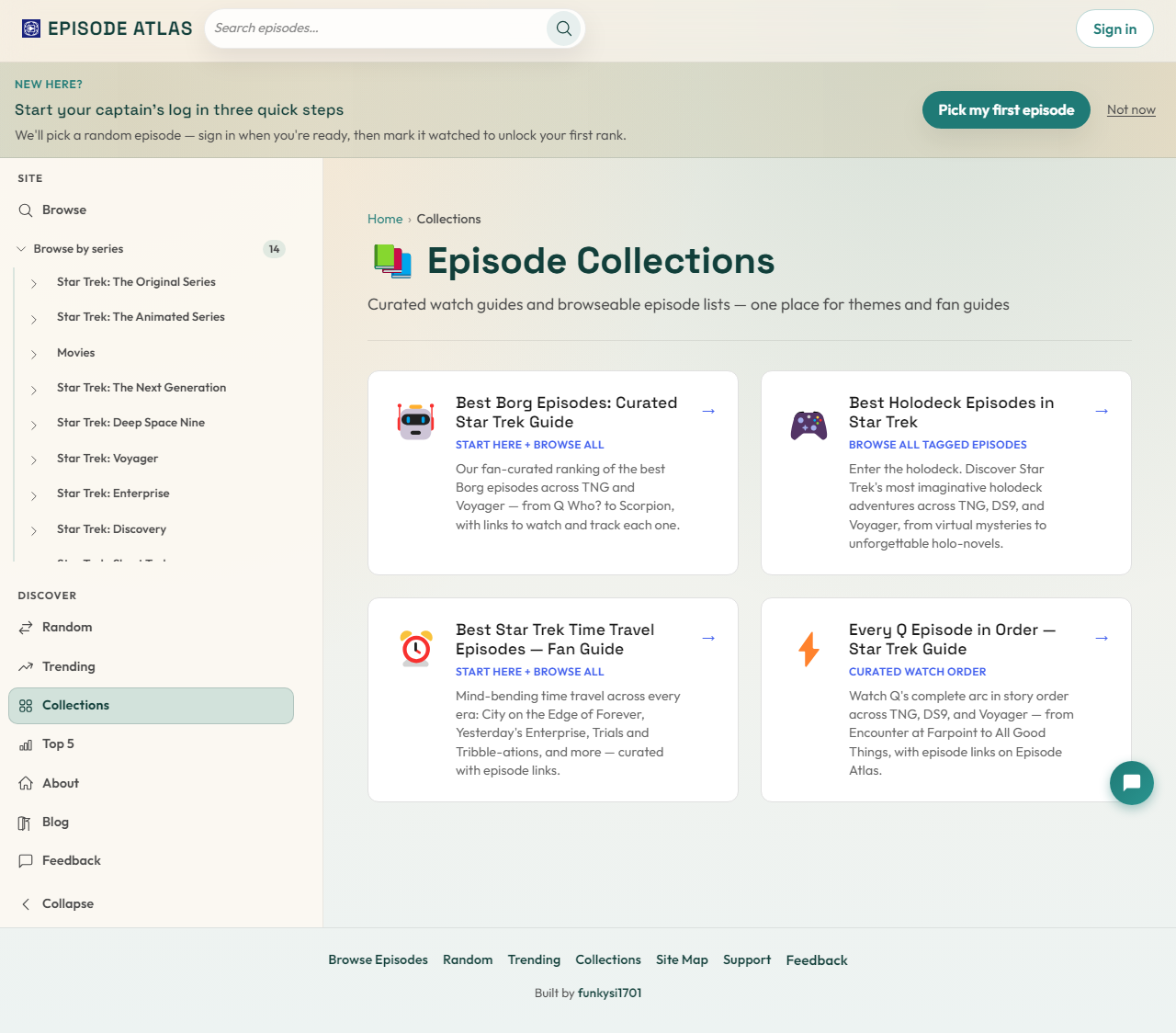Click the arrow on Best Borg Episodes card
Screen dimensions: 1176x1033
[x=708, y=411]
